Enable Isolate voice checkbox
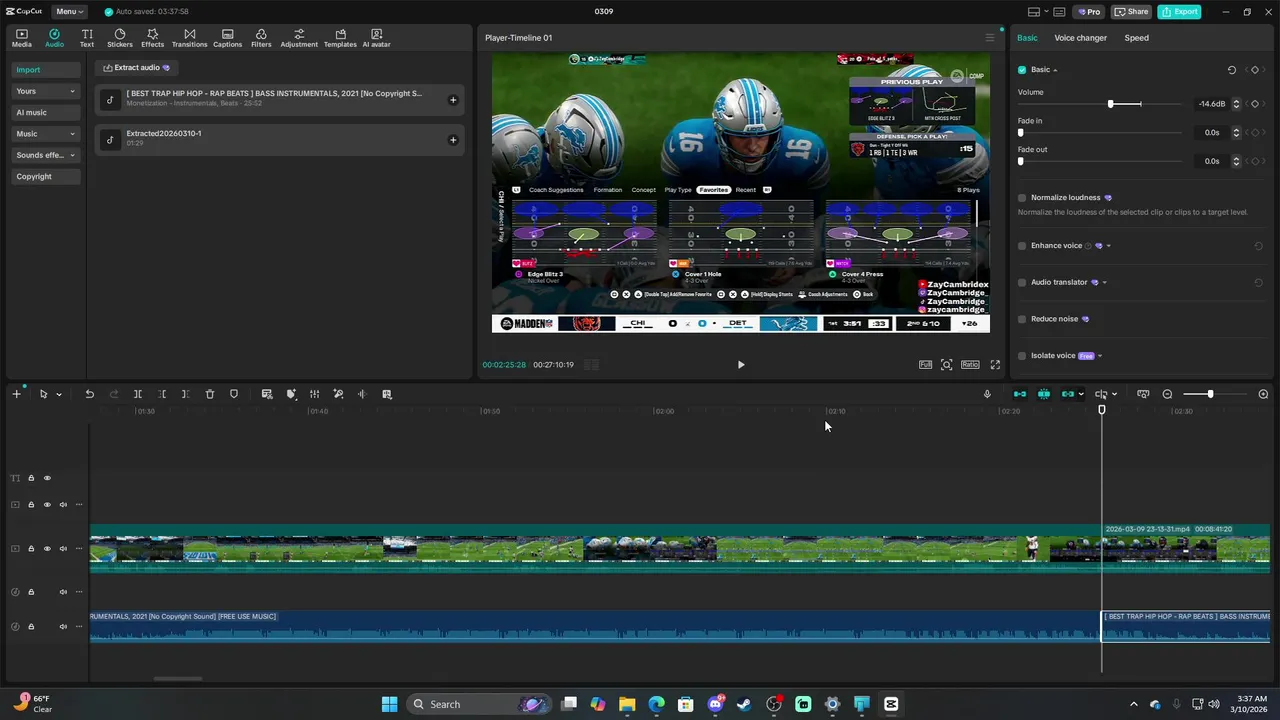Screen dimensions: 1280x720 click(x=1022, y=356)
